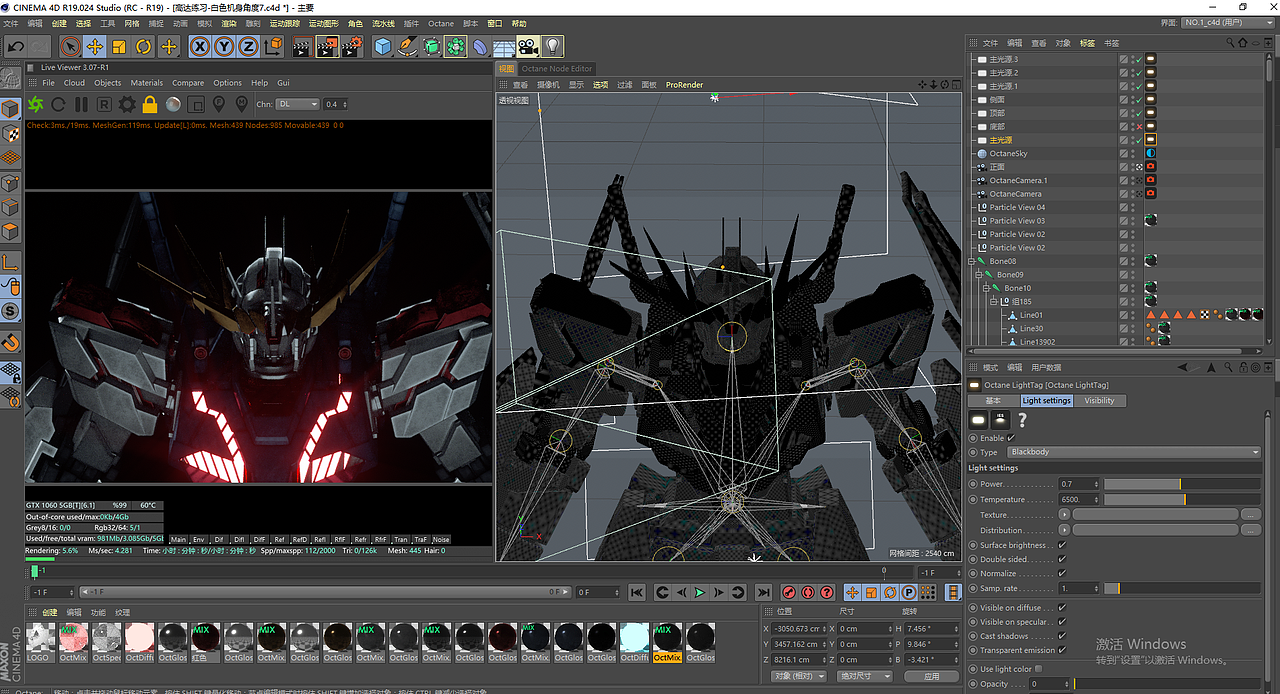Toggle Surface brightness checkbox
Viewport: 1280px width, 694px height.
1062,545
